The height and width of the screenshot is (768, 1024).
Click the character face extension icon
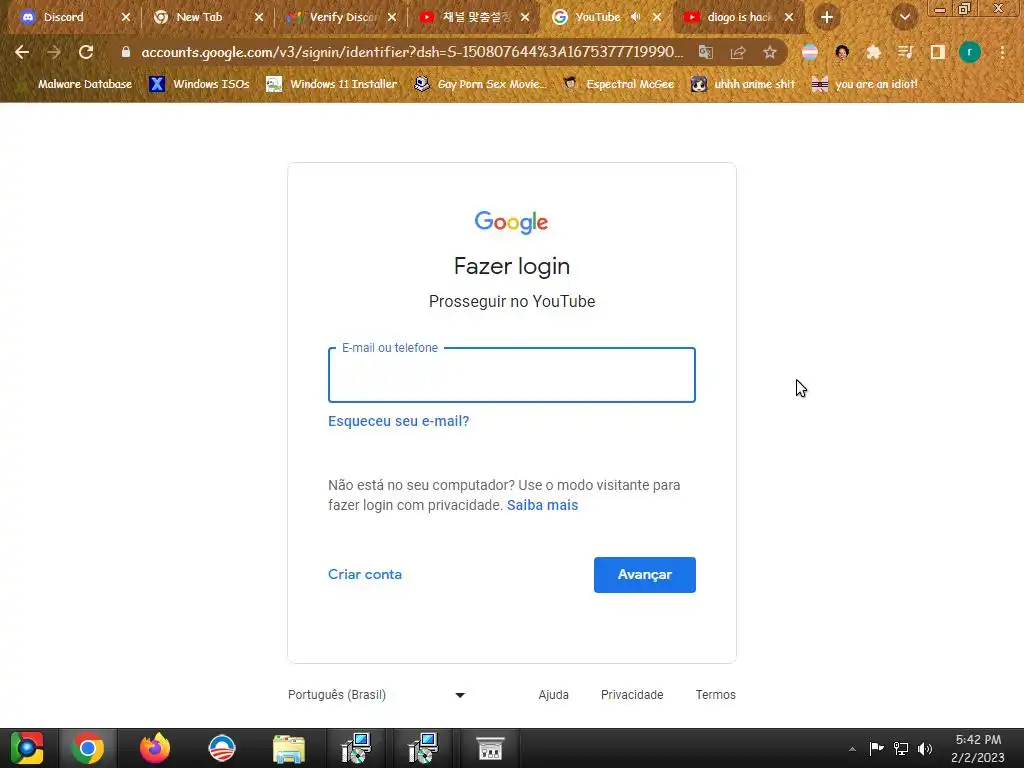tap(842, 52)
